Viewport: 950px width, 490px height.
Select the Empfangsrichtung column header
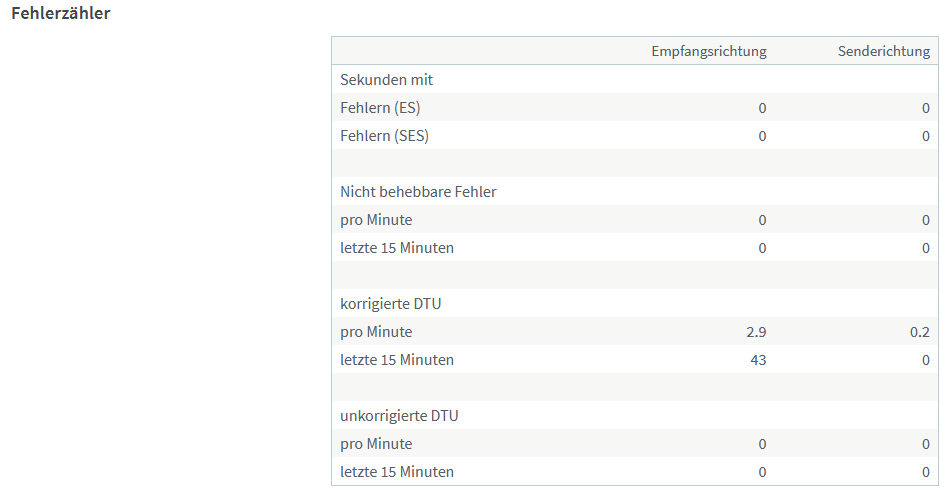pyautogui.click(x=709, y=51)
